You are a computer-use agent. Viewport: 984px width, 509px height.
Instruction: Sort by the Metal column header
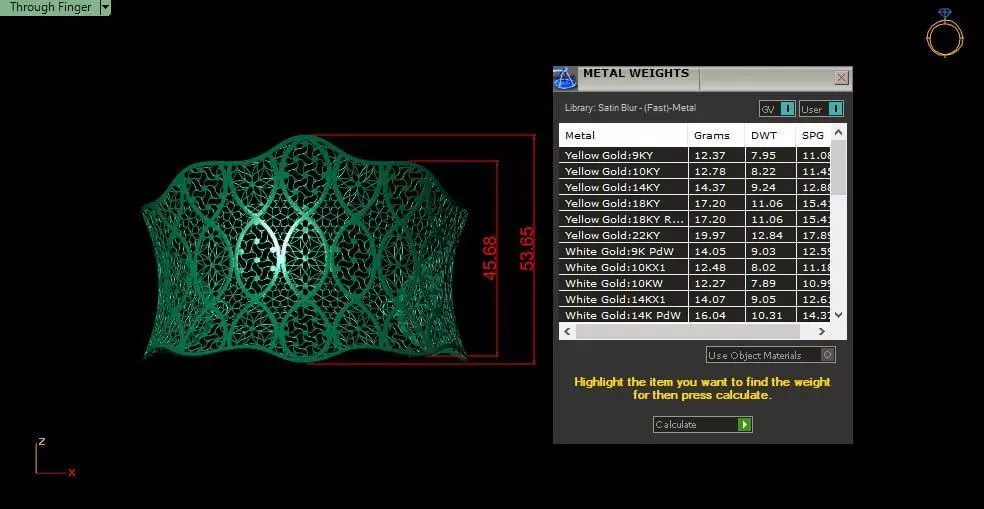tap(624, 136)
